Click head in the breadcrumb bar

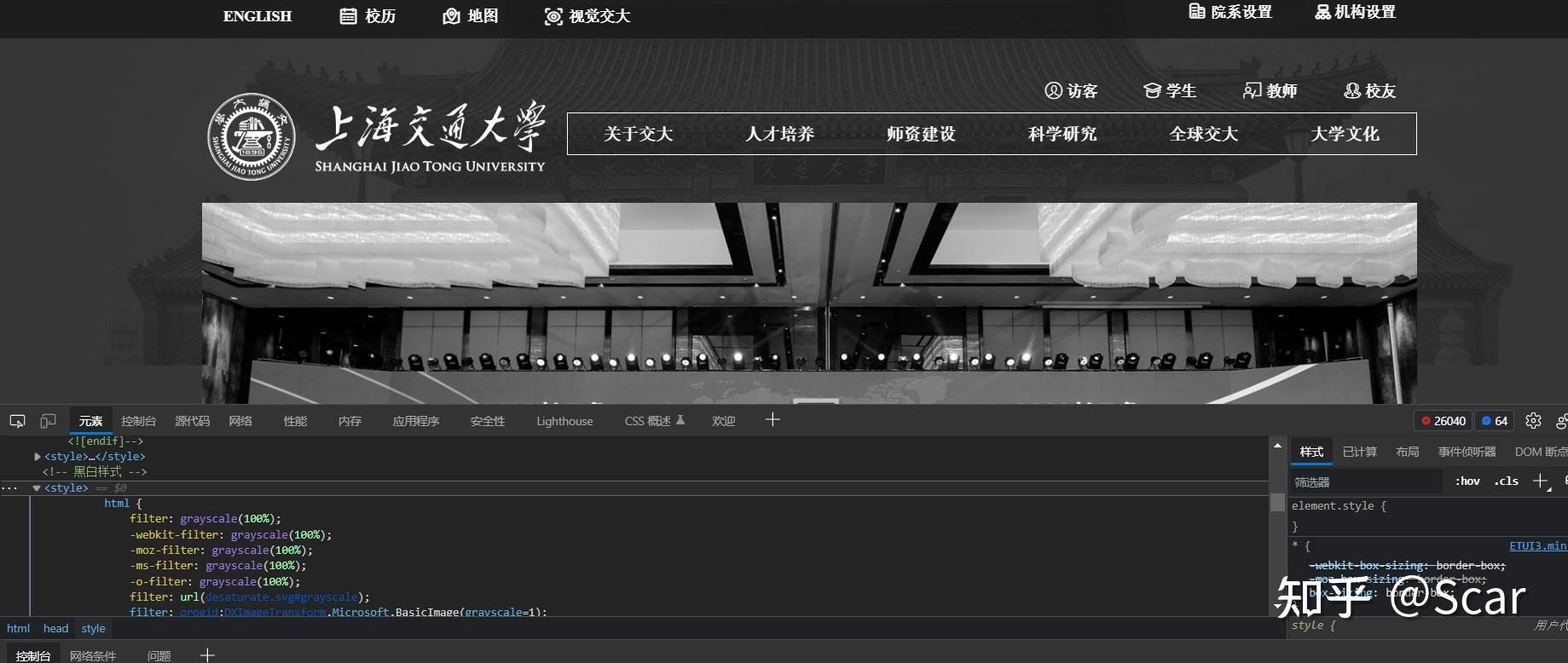click(x=55, y=628)
